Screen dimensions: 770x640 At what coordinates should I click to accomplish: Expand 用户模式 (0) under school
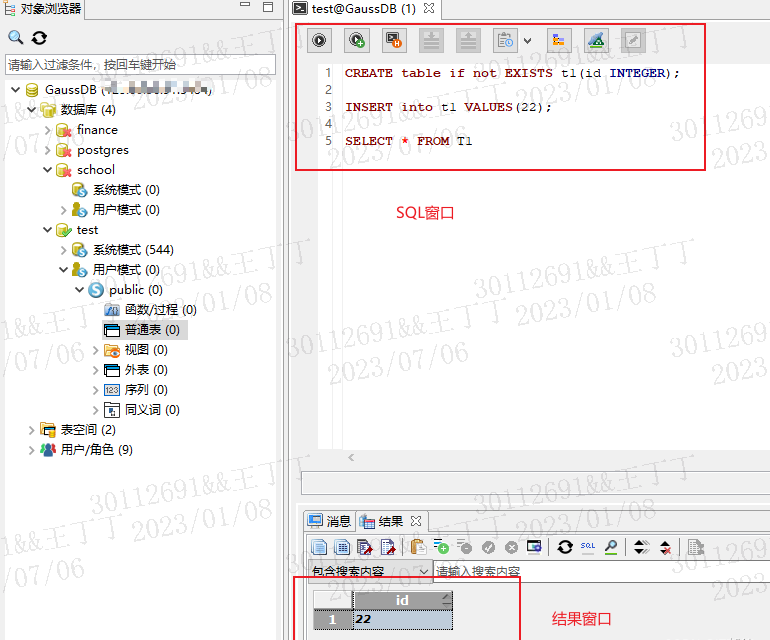pos(63,210)
